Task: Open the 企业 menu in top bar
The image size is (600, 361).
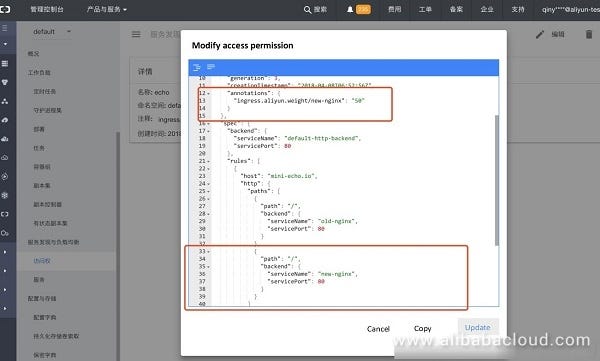Action: (x=487, y=9)
